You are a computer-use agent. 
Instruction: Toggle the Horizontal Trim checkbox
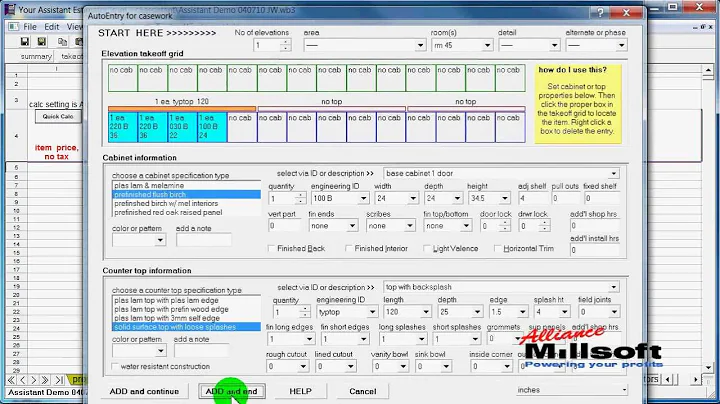[x=497, y=248]
